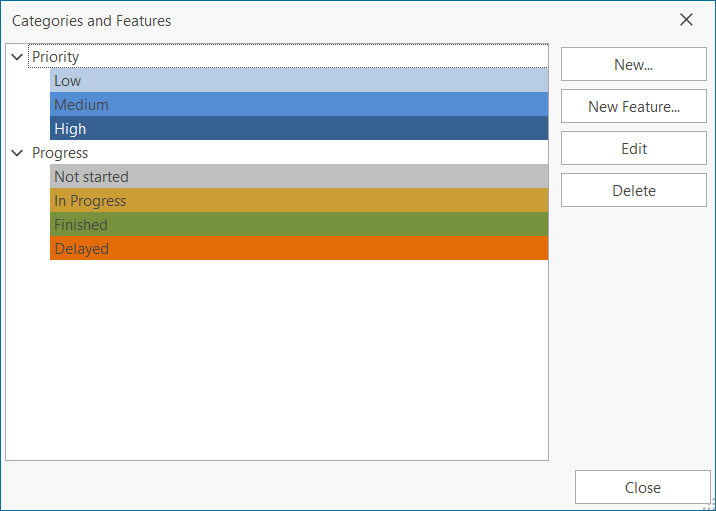Pick the dark blue High feature
The height and width of the screenshot is (511, 716).
[298, 129]
